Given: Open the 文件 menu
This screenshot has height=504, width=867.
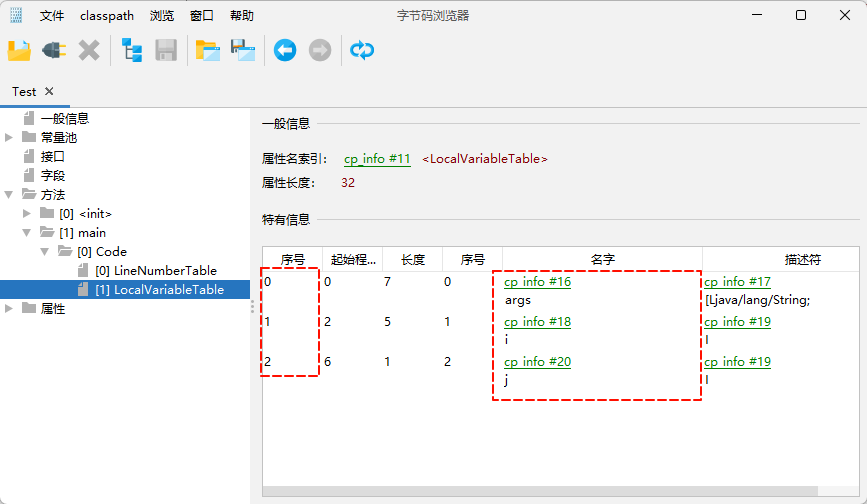Looking at the screenshot, I should coord(52,16).
